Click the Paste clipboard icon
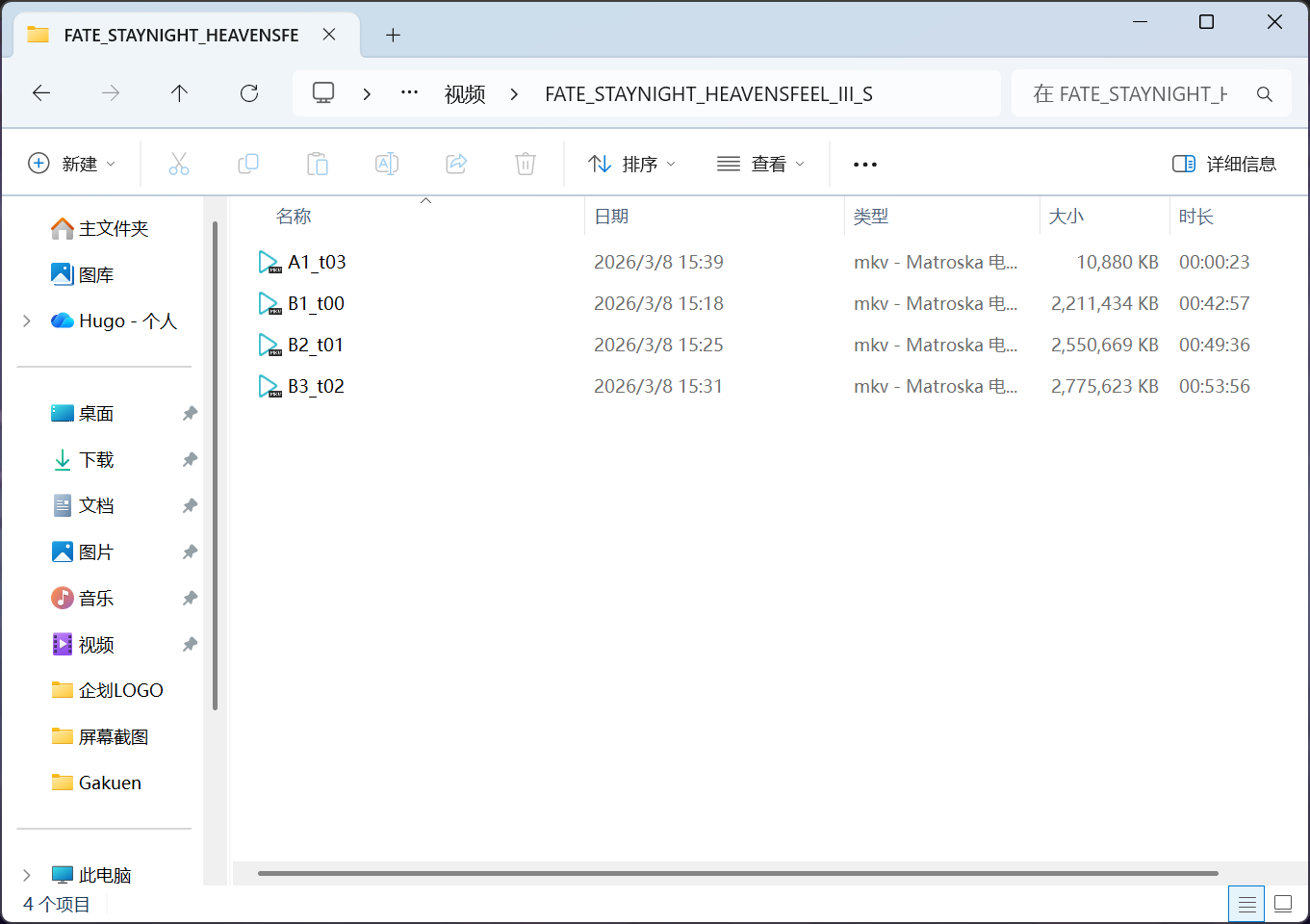The image size is (1310, 924). click(x=318, y=164)
